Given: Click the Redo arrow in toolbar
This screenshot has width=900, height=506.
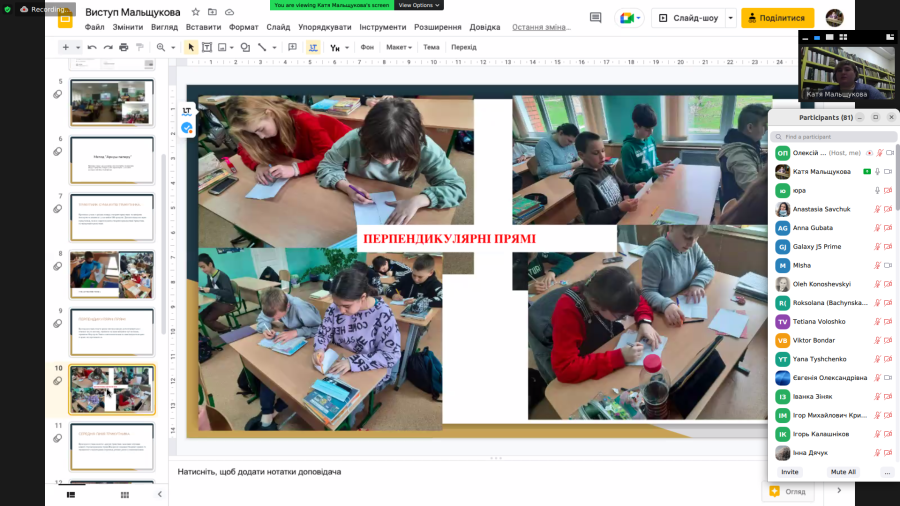Looking at the screenshot, I should pos(108,48).
